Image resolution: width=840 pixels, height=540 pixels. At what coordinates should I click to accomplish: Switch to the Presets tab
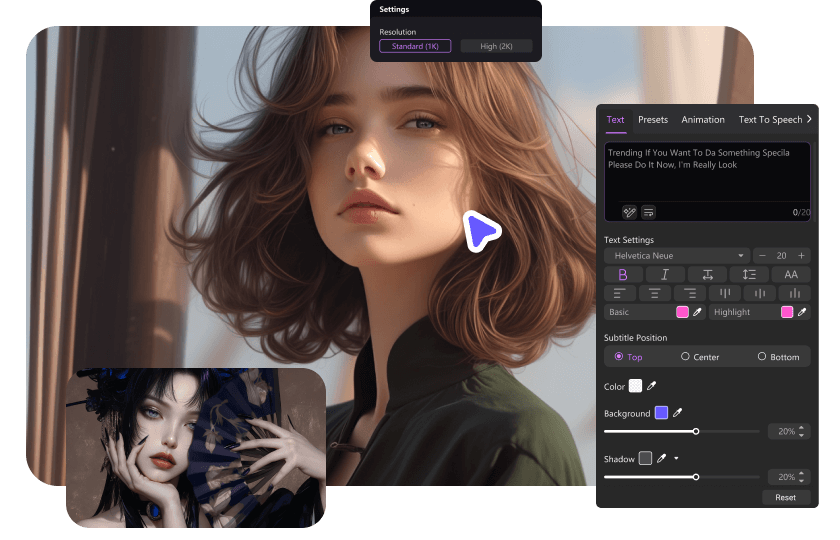pos(653,120)
